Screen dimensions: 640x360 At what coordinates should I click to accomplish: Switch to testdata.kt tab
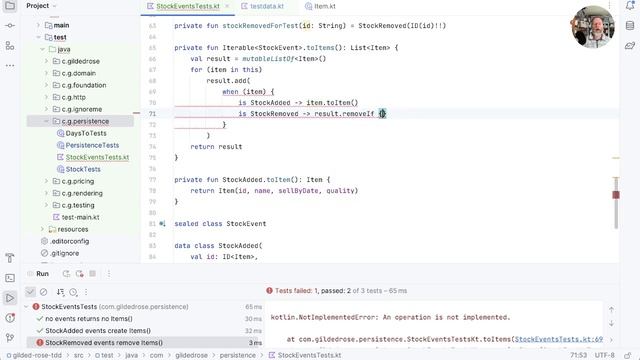(262, 6)
